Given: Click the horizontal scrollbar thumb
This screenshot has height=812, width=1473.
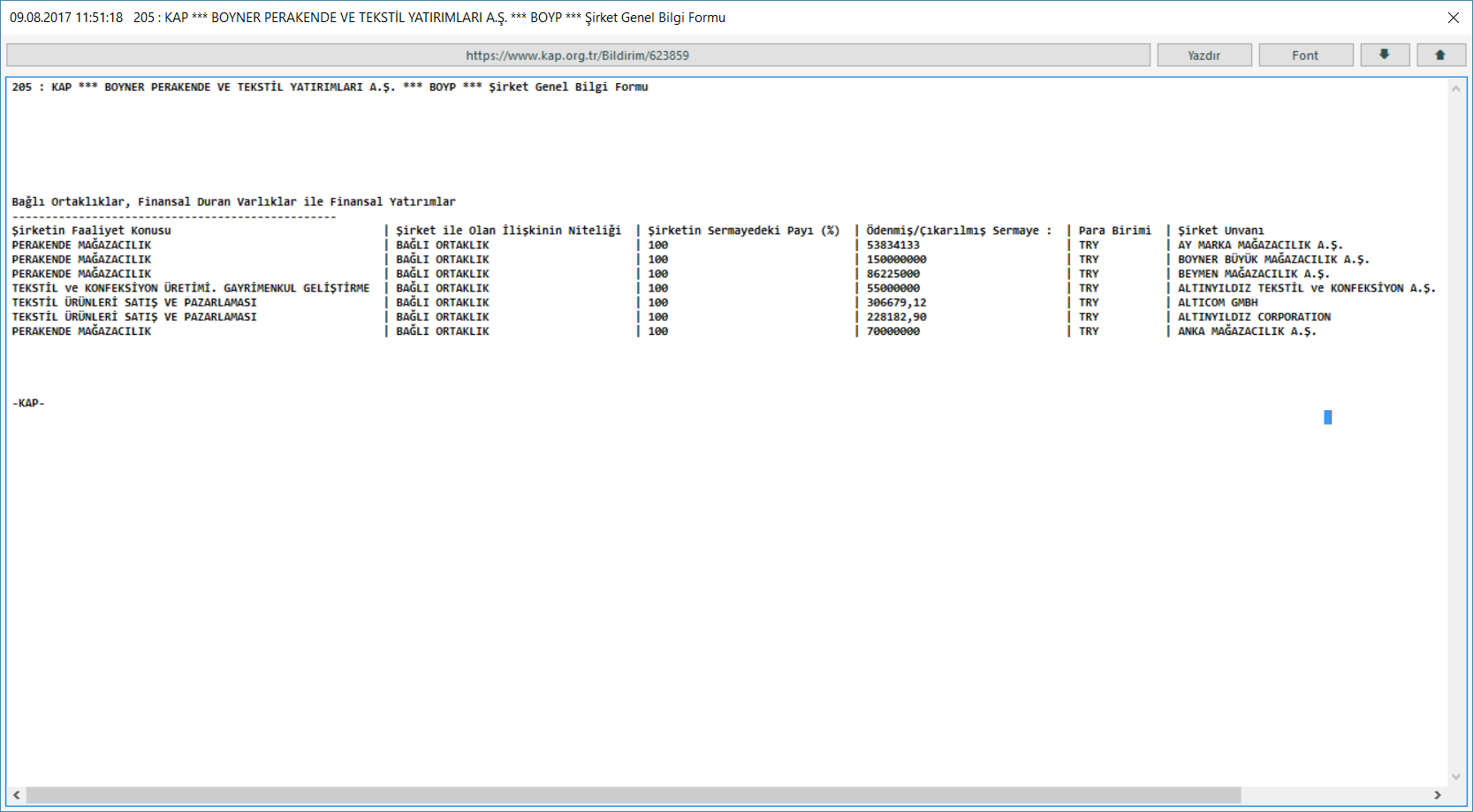Looking at the screenshot, I should [633, 795].
